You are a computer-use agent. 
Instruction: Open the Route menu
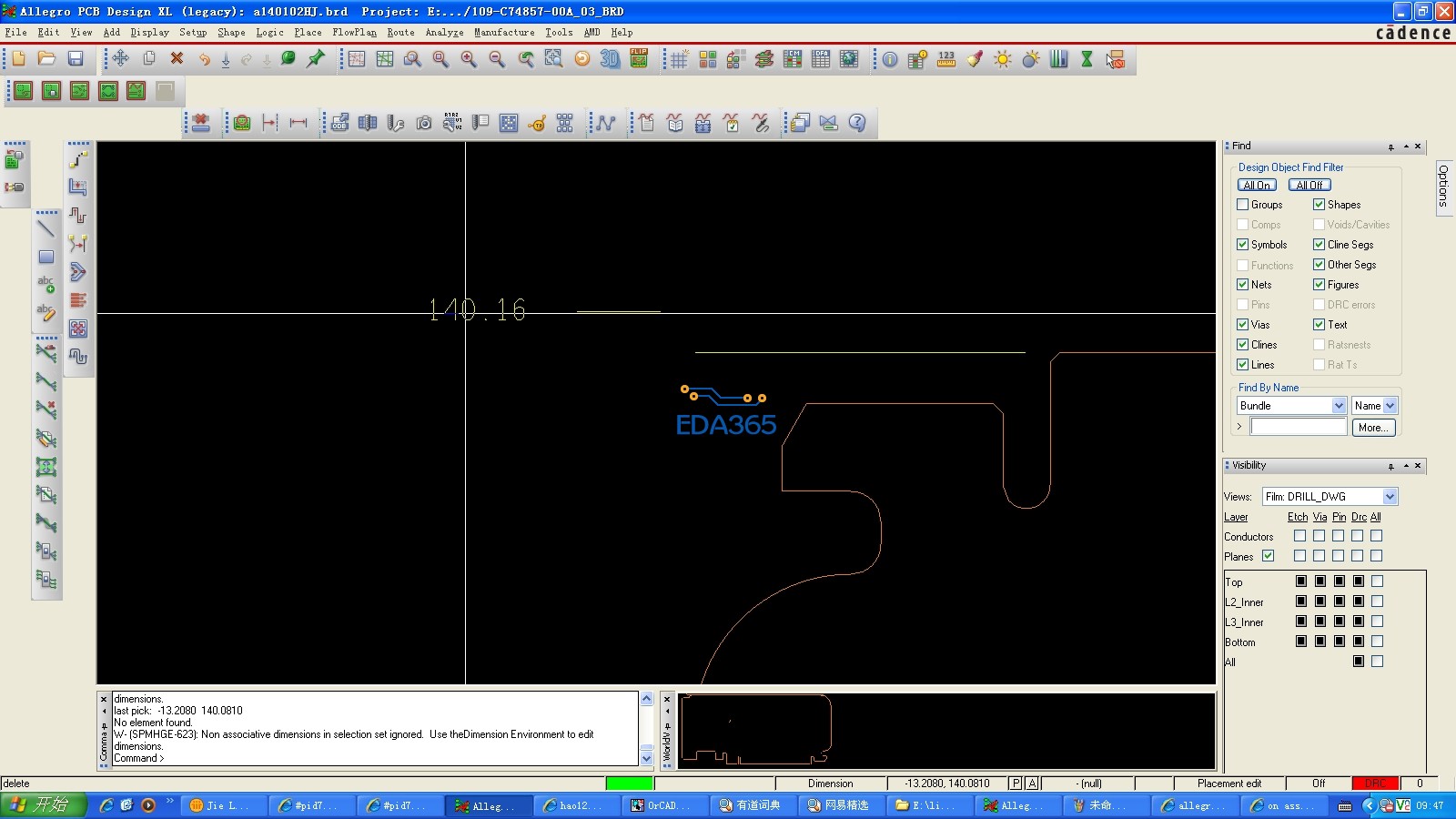pos(400,32)
